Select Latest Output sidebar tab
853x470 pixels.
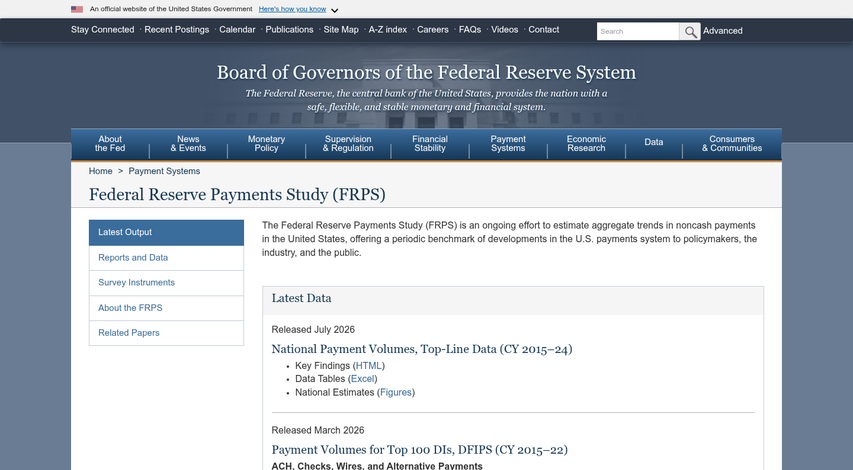point(166,232)
